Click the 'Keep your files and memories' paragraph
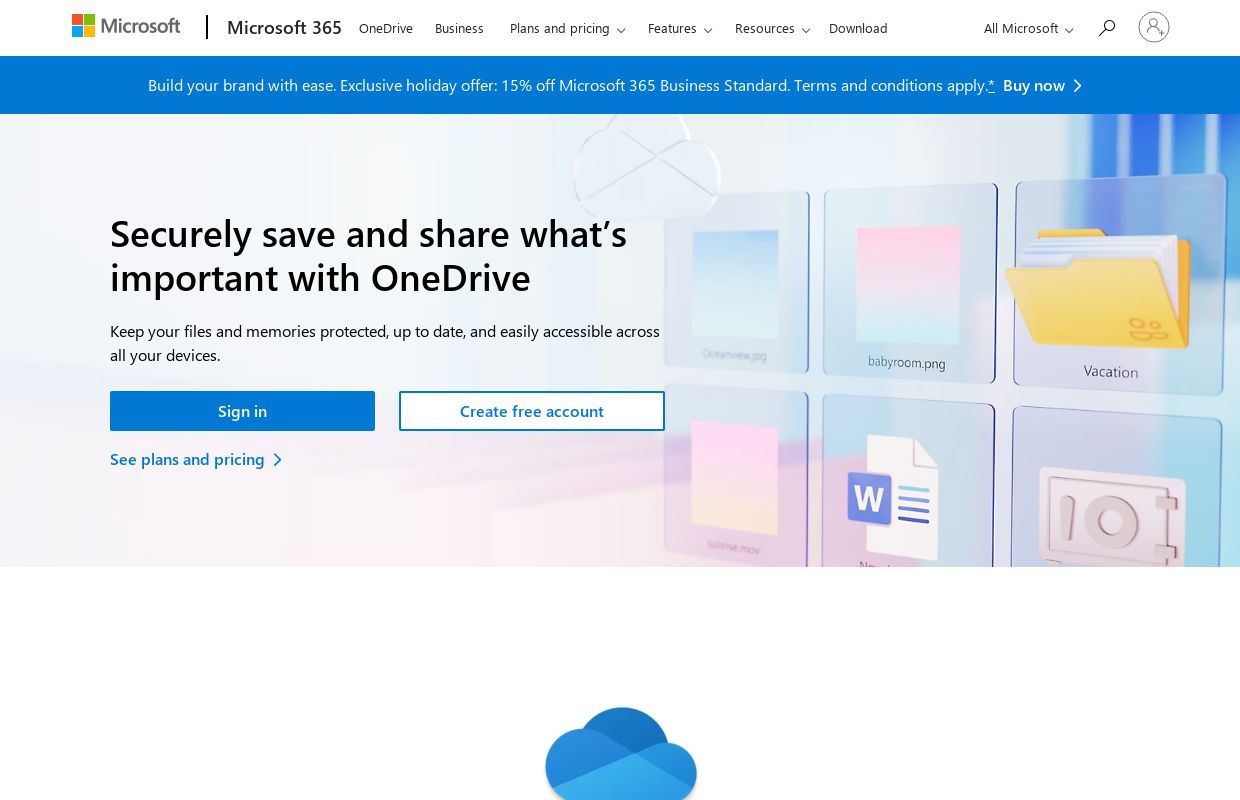The height and width of the screenshot is (800, 1240). tap(385, 343)
